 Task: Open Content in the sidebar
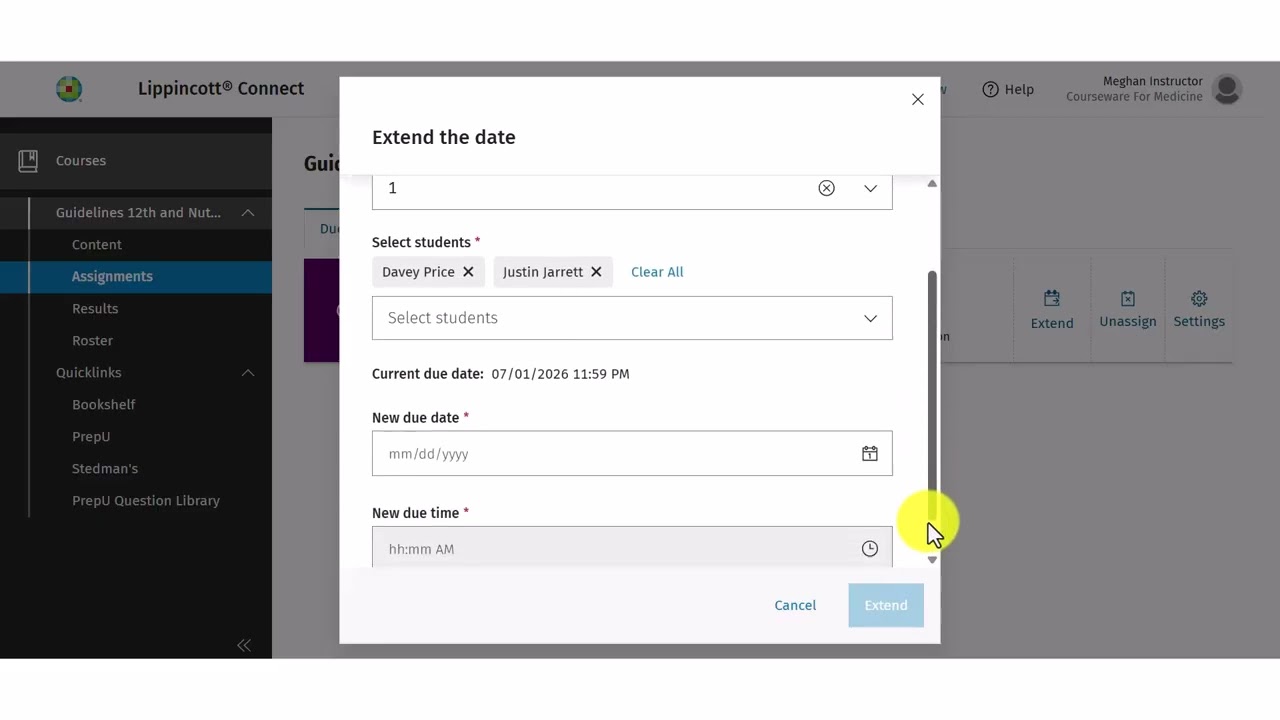click(97, 244)
